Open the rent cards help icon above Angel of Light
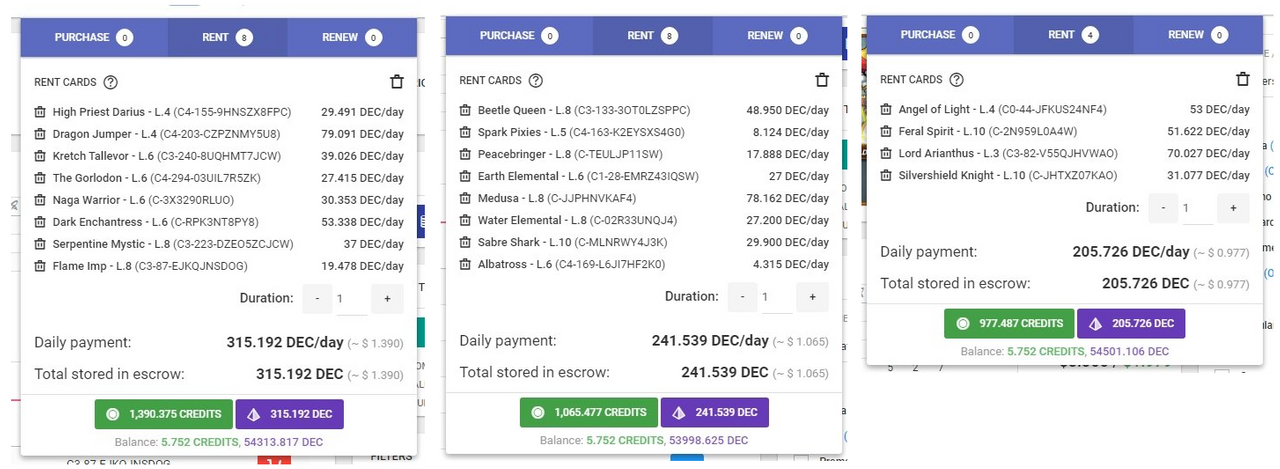Image resolution: width=1280 pixels, height=469 pixels. 957,79
